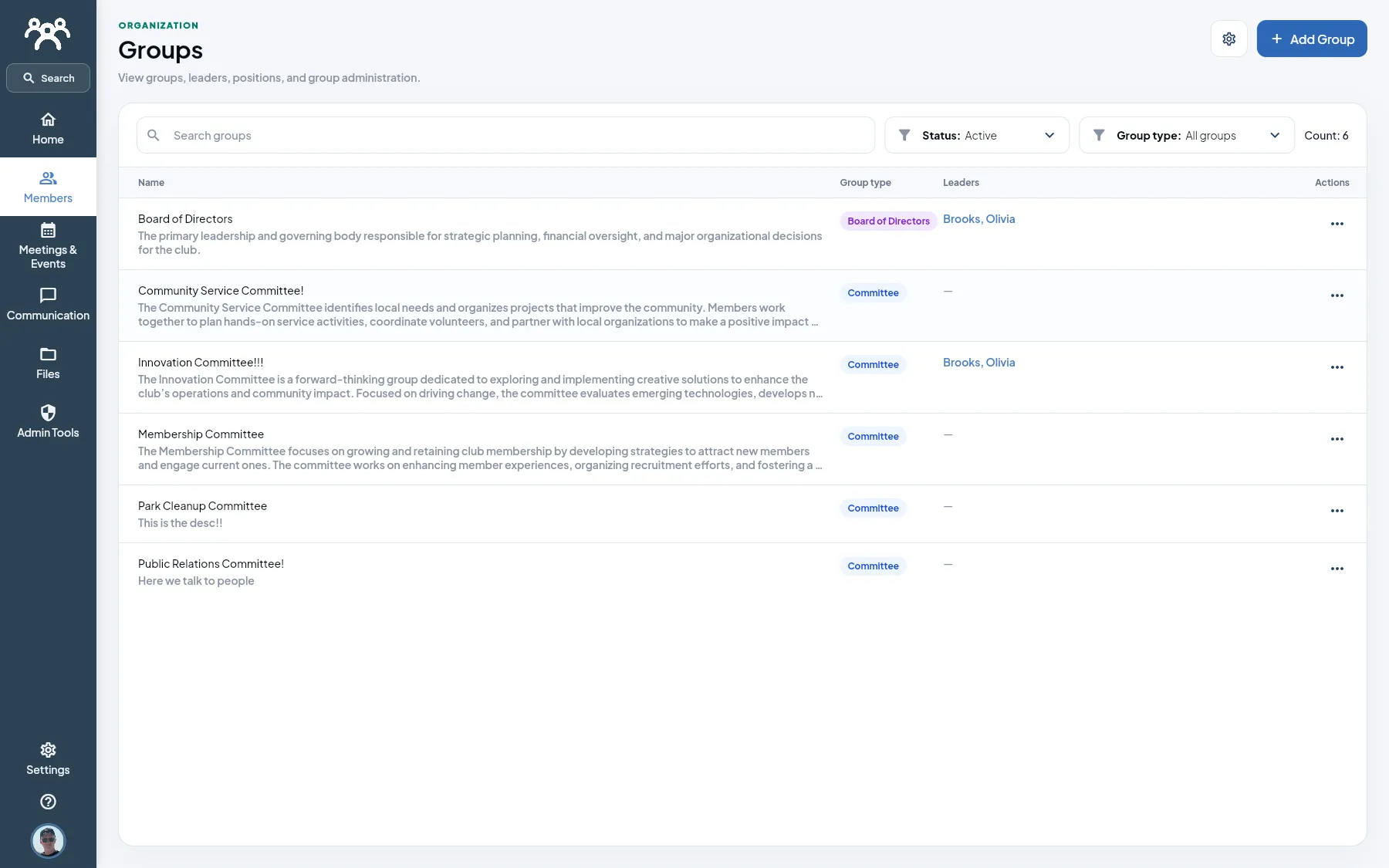Open actions menu for Park Cleanup Committee
The image size is (1389, 868).
point(1337,511)
